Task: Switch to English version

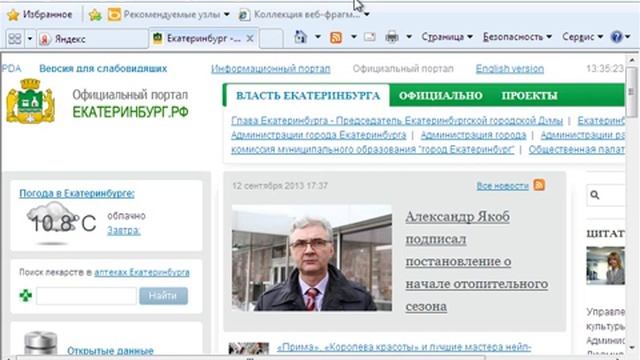Action: pyautogui.click(x=510, y=69)
